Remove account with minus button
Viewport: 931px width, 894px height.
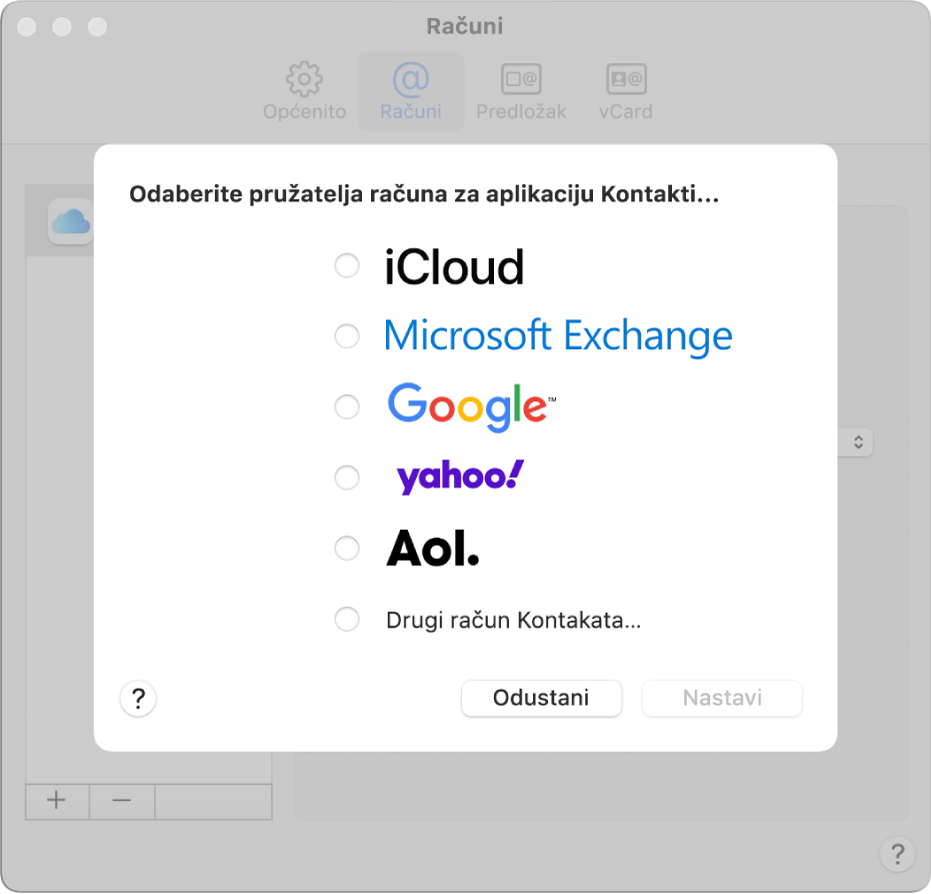pyautogui.click(x=122, y=801)
